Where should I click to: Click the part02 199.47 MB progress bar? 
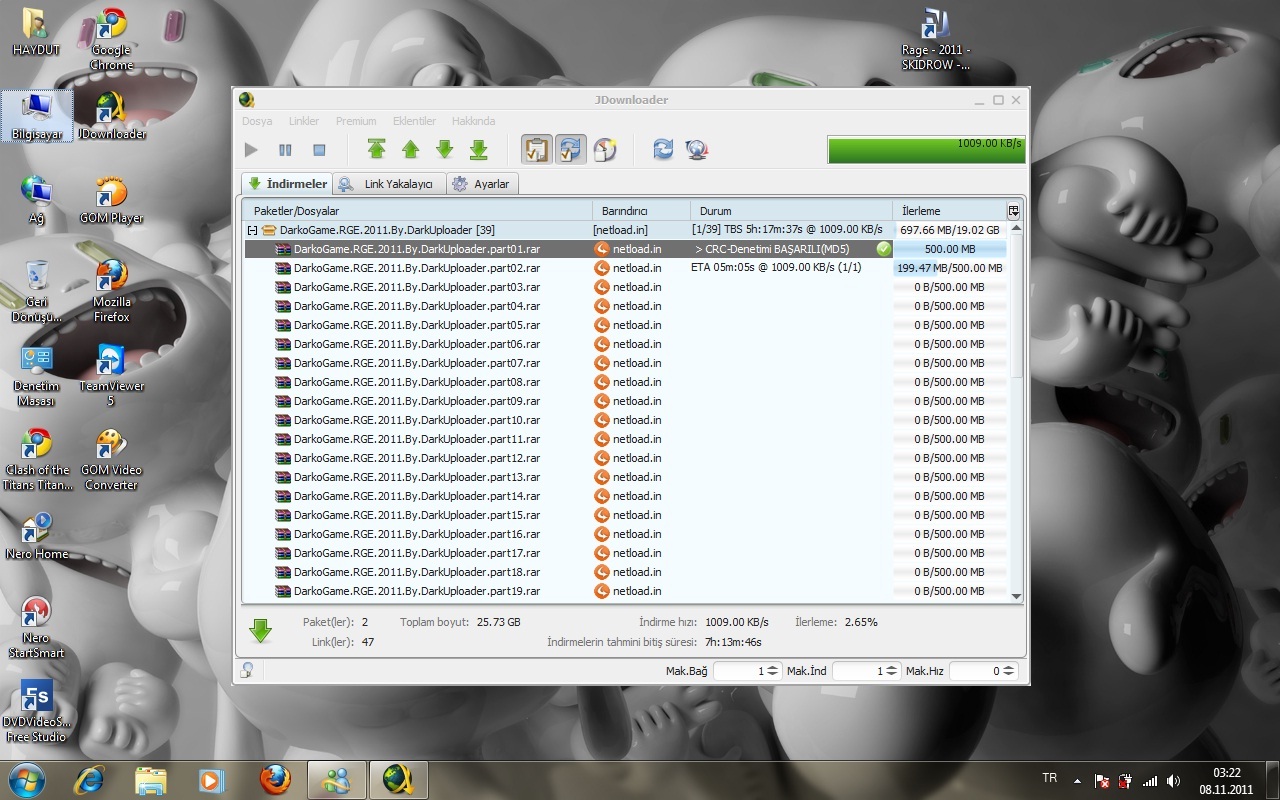pyautogui.click(x=949, y=268)
